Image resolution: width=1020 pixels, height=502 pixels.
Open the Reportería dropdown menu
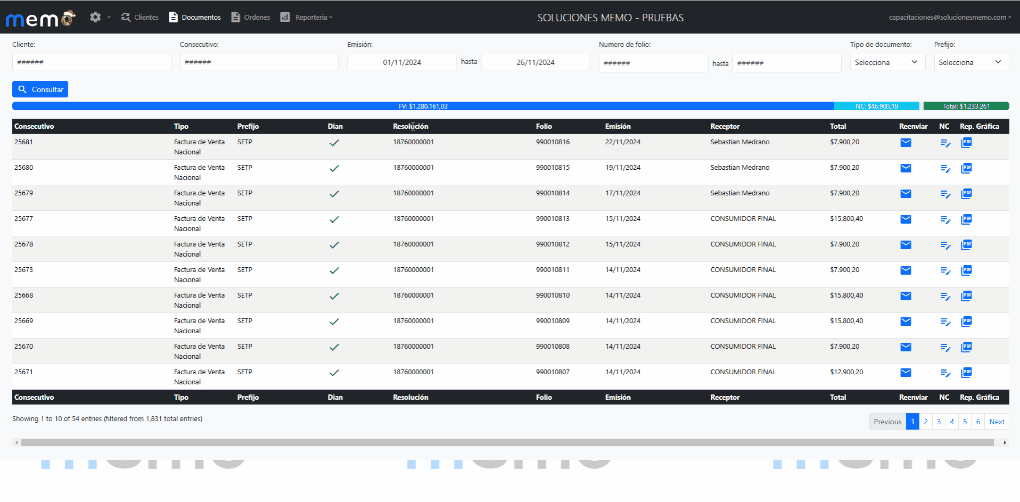coord(306,18)
